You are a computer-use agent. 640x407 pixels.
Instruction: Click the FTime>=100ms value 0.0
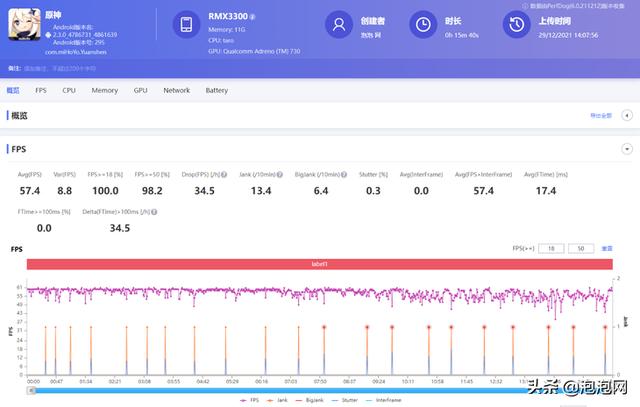pyautogui.click(x=44, y=228)
